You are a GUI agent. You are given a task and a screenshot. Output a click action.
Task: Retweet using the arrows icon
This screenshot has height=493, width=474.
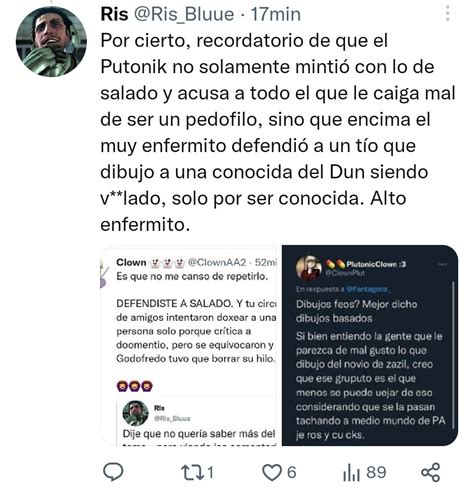tap(191, 472)
